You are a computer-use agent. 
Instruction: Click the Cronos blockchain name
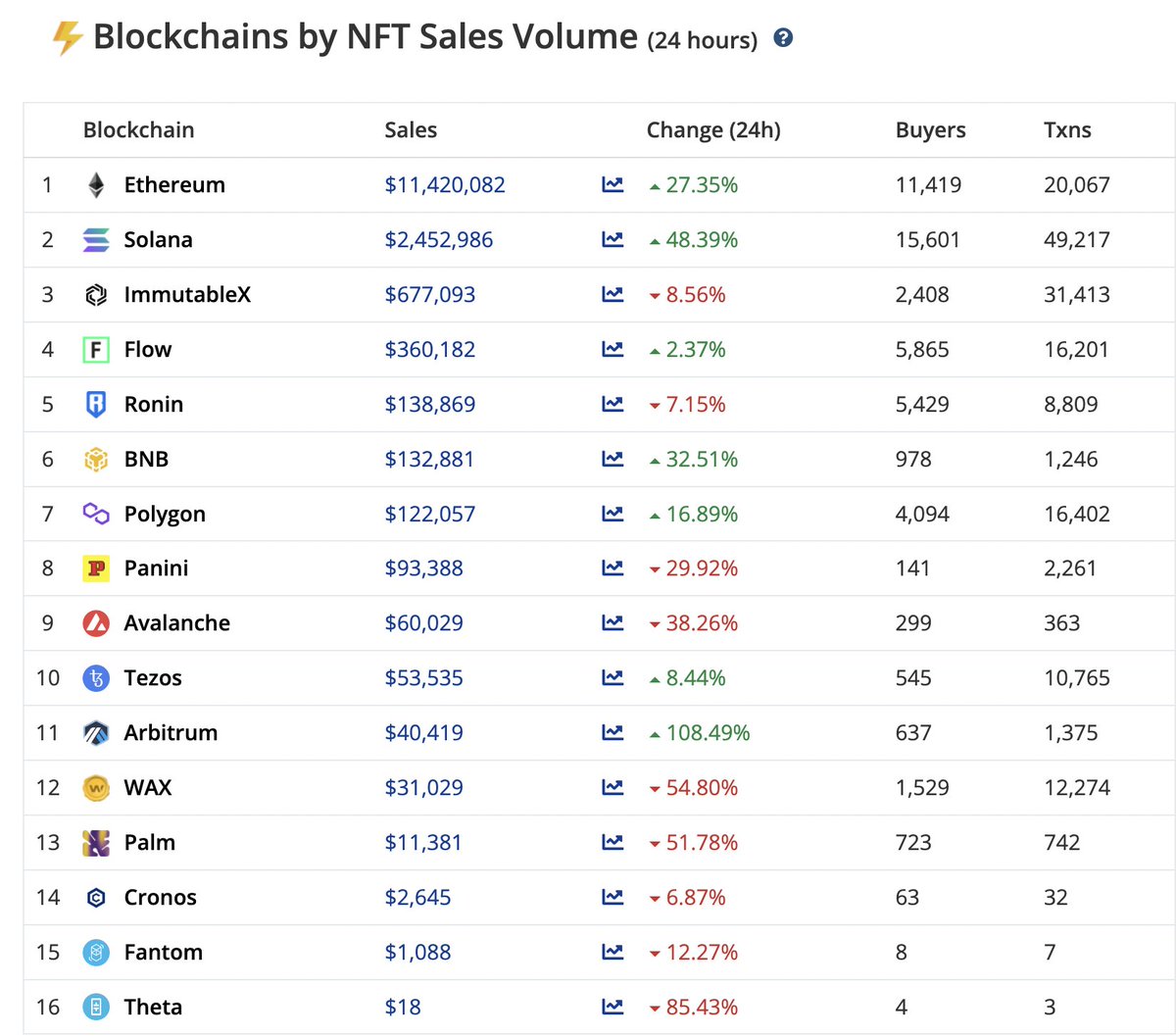(160, 897)
